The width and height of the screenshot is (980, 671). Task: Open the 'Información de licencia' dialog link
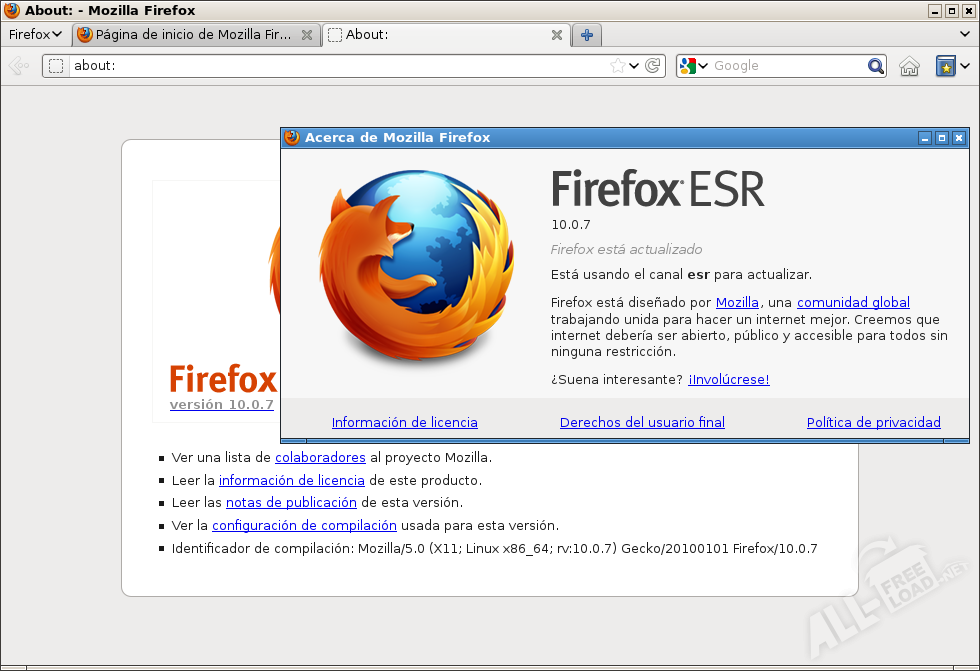tap(405, 423)
